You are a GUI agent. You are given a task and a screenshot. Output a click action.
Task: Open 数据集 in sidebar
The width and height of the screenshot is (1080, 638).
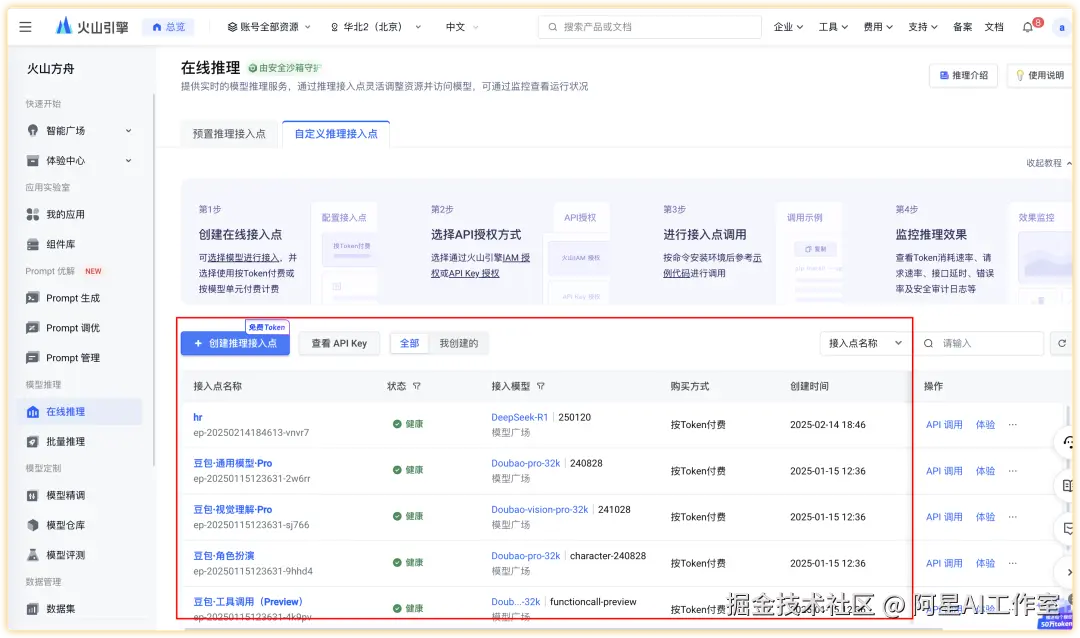(x=61, y=608)
